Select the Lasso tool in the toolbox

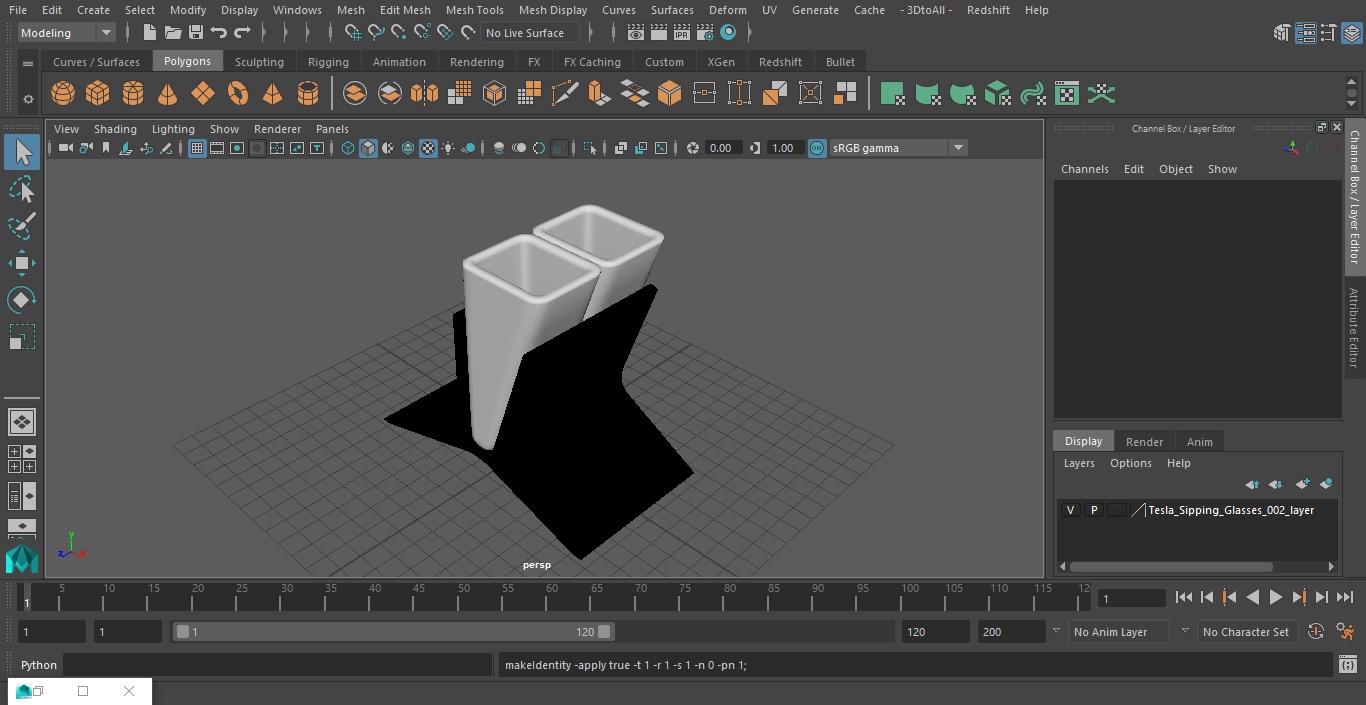22,190
